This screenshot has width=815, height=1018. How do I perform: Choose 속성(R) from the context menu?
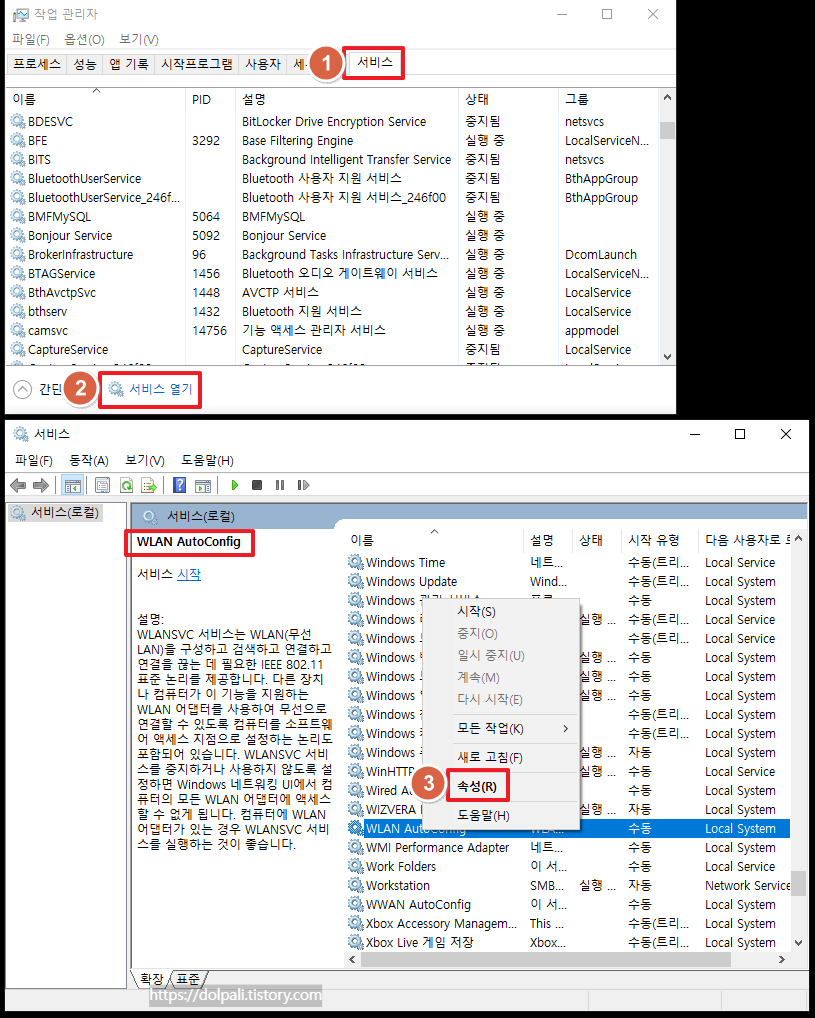pos(477,786)
